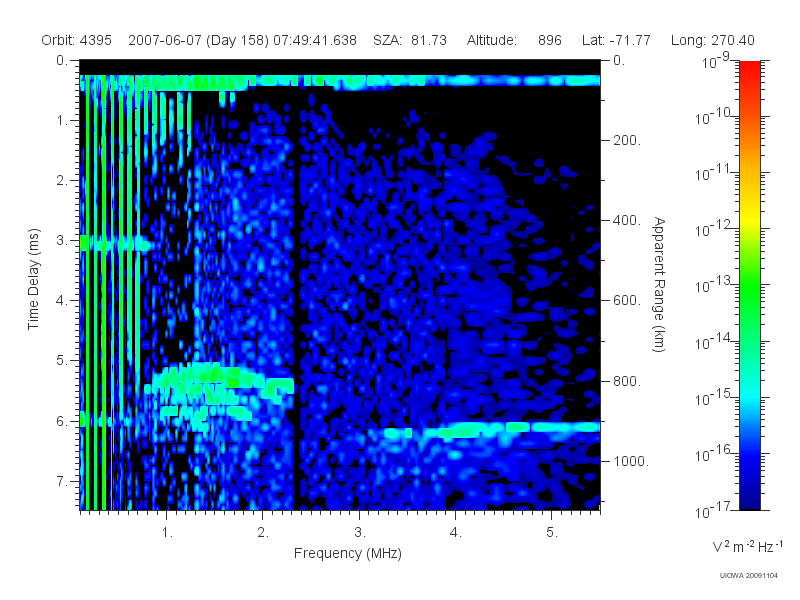Click the altitude value '896'
The image size is (800, 600).
click(x=549, y=40)
